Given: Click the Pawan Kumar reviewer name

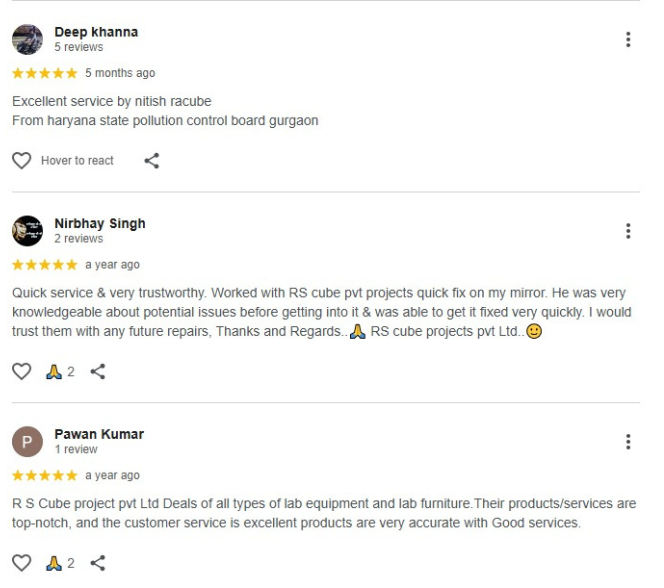Looking at the screenshot, I should [x=99, y=434].
